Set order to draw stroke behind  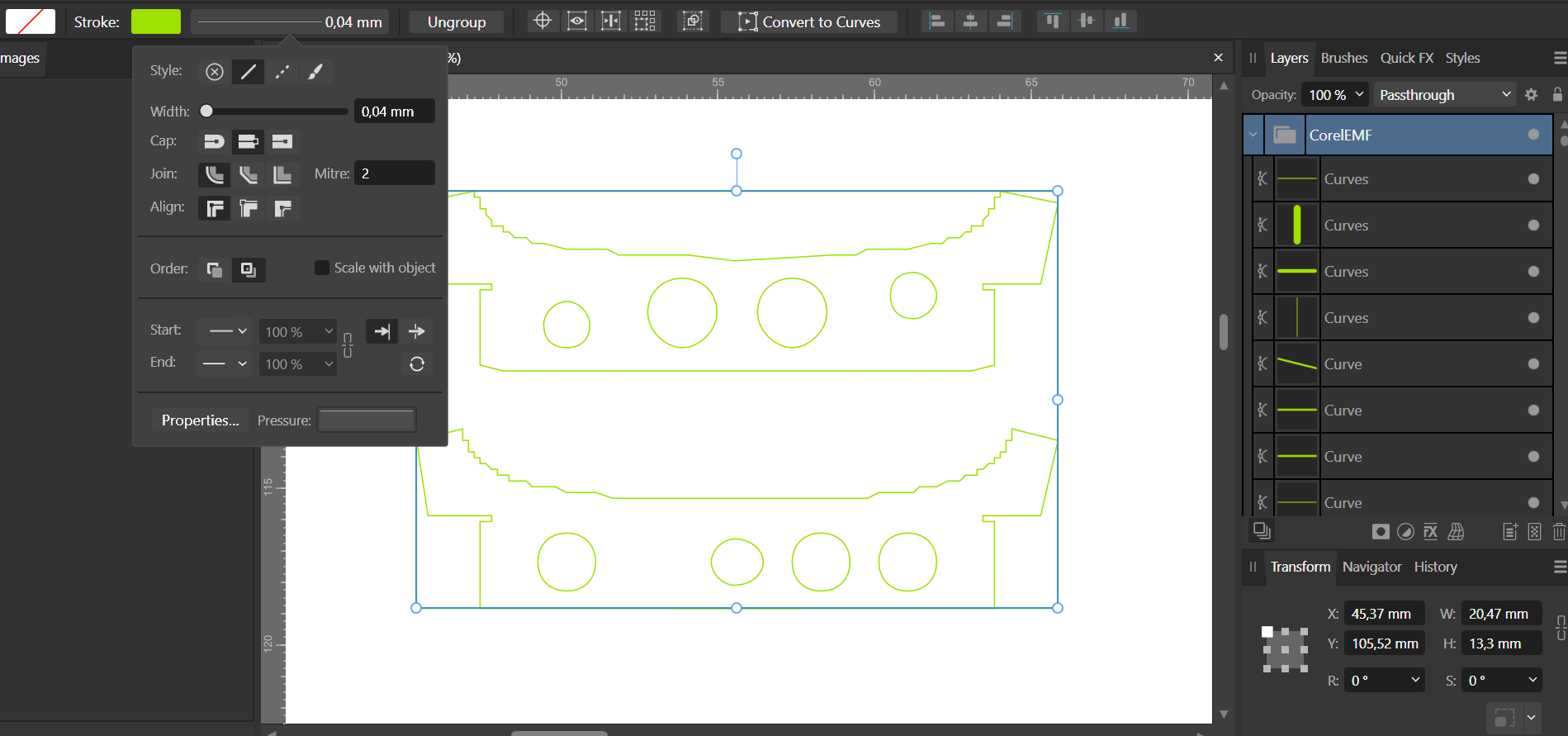click(215, 269)
